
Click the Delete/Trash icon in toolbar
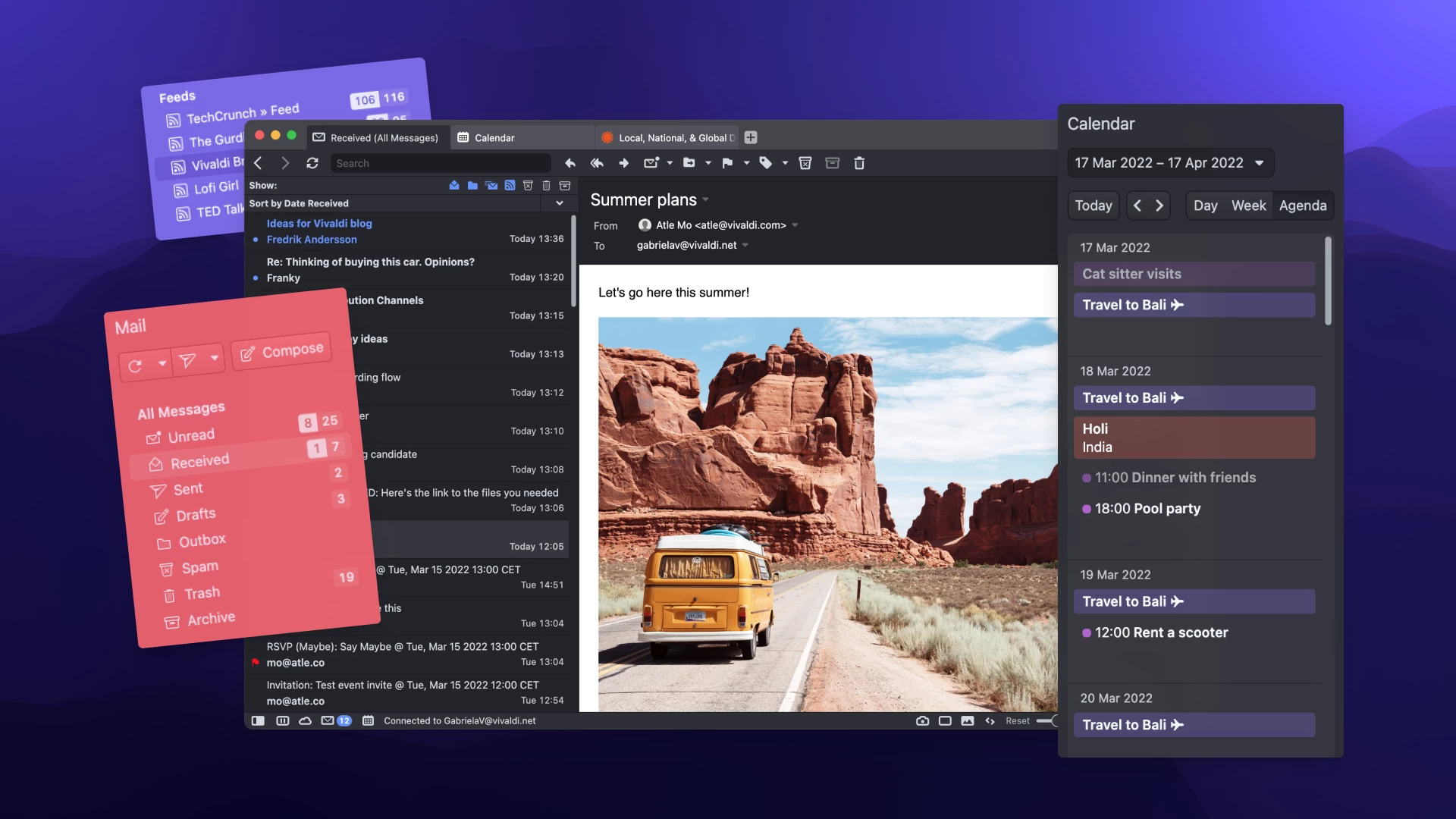[x=857, y=162]
